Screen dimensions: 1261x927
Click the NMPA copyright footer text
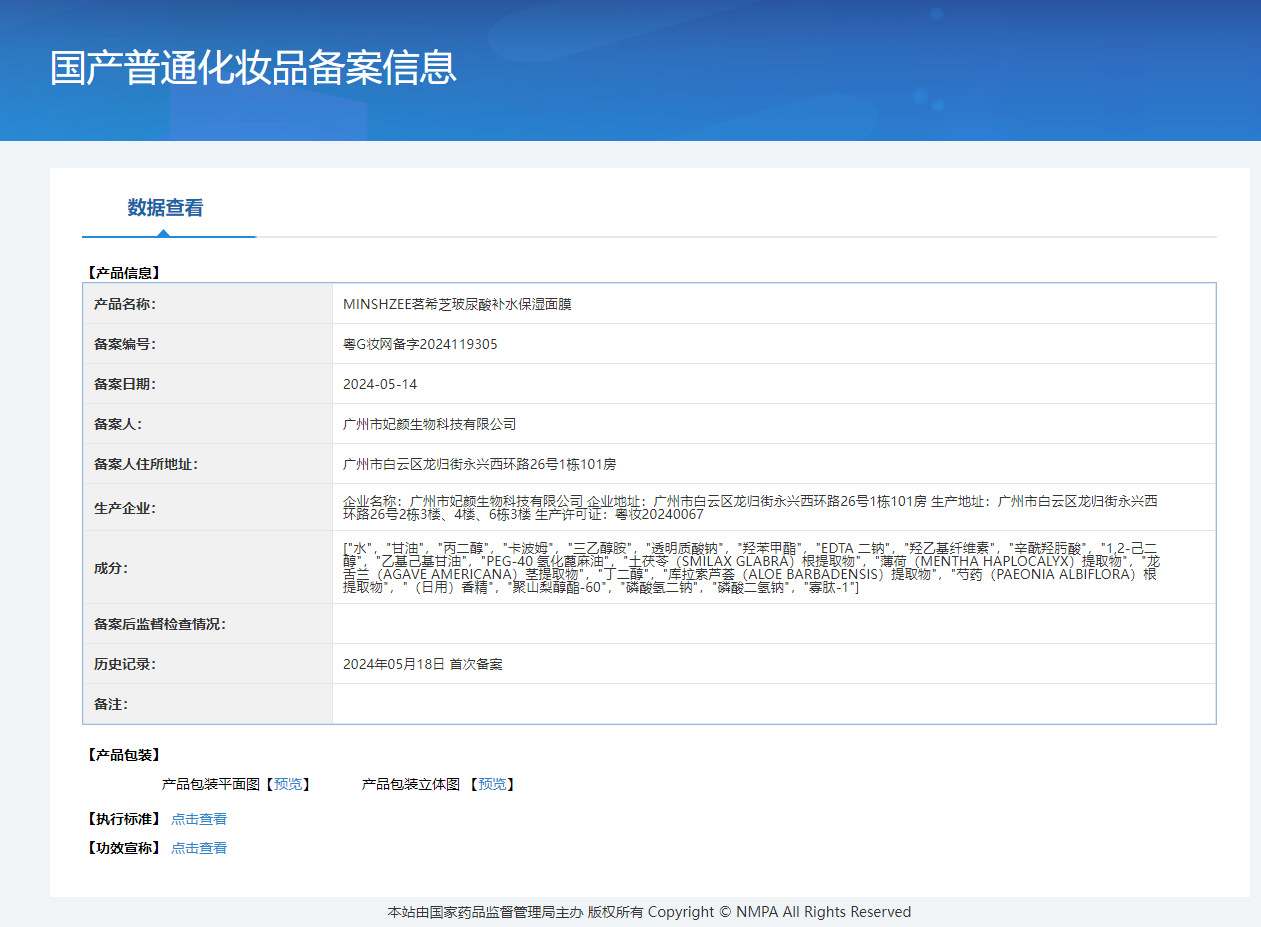coord(649,912)
